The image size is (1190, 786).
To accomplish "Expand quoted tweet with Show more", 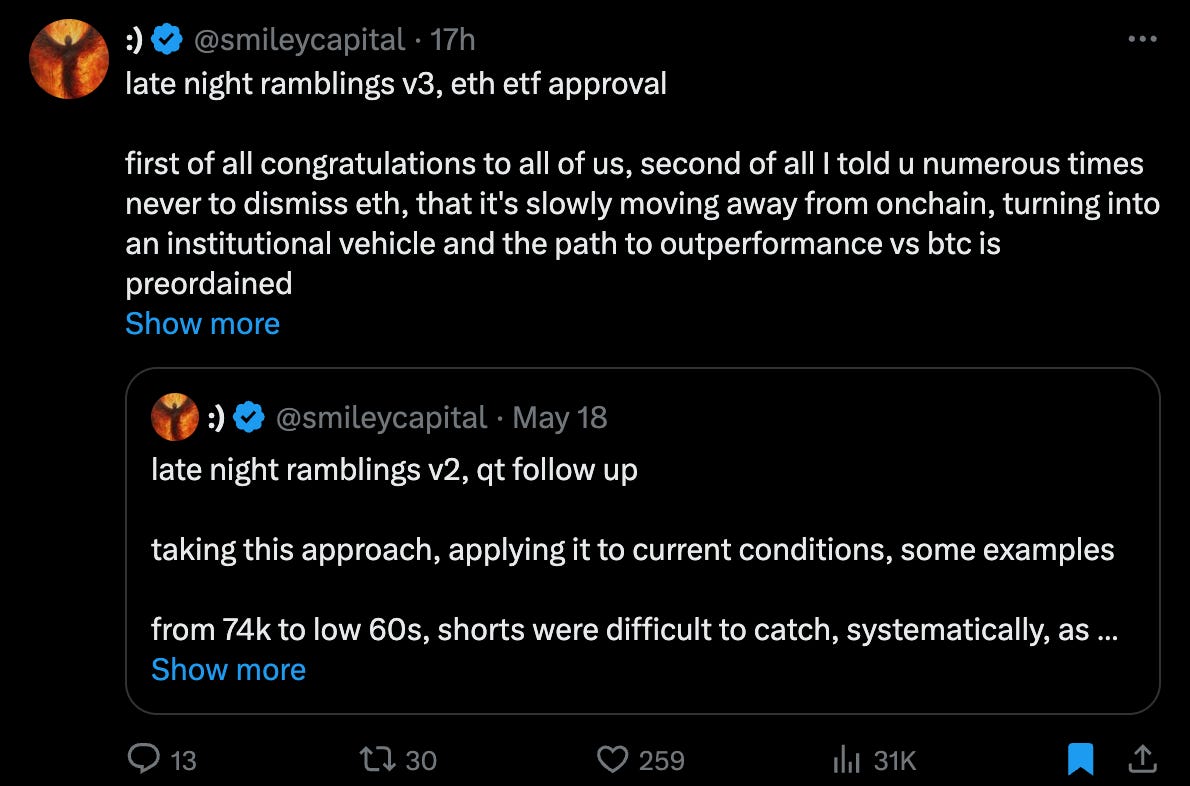I will [228, 670].
